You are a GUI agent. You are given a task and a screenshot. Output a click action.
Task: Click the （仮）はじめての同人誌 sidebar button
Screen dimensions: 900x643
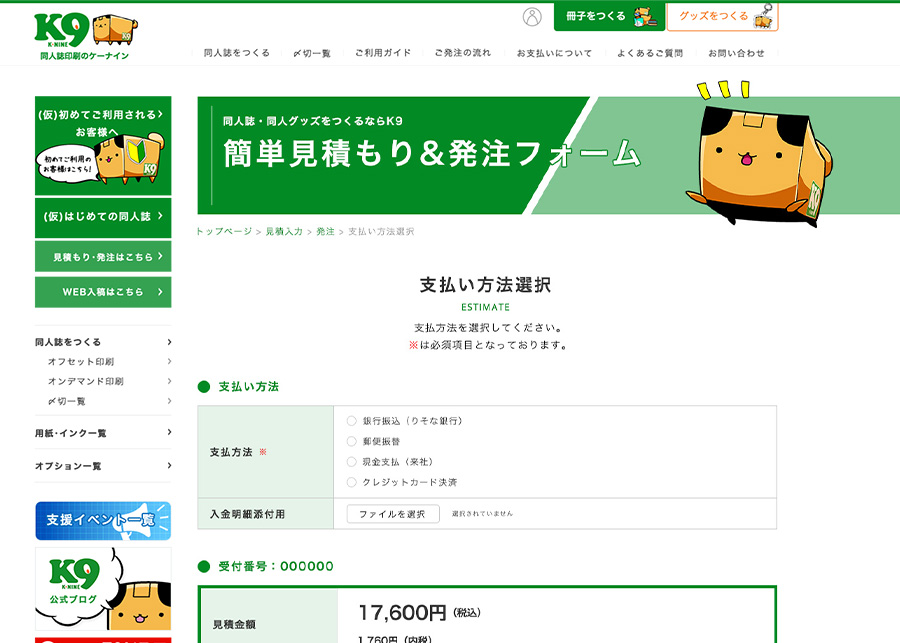click(103, 218)
